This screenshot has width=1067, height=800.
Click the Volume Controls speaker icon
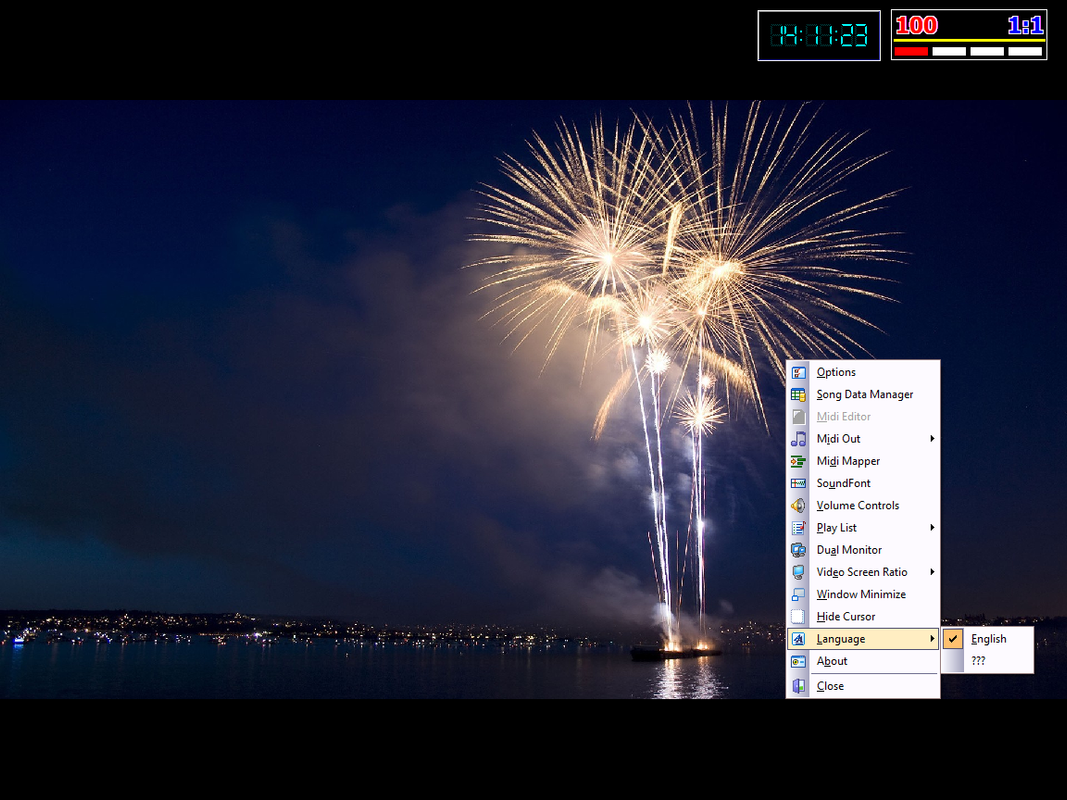coord(798,505)
